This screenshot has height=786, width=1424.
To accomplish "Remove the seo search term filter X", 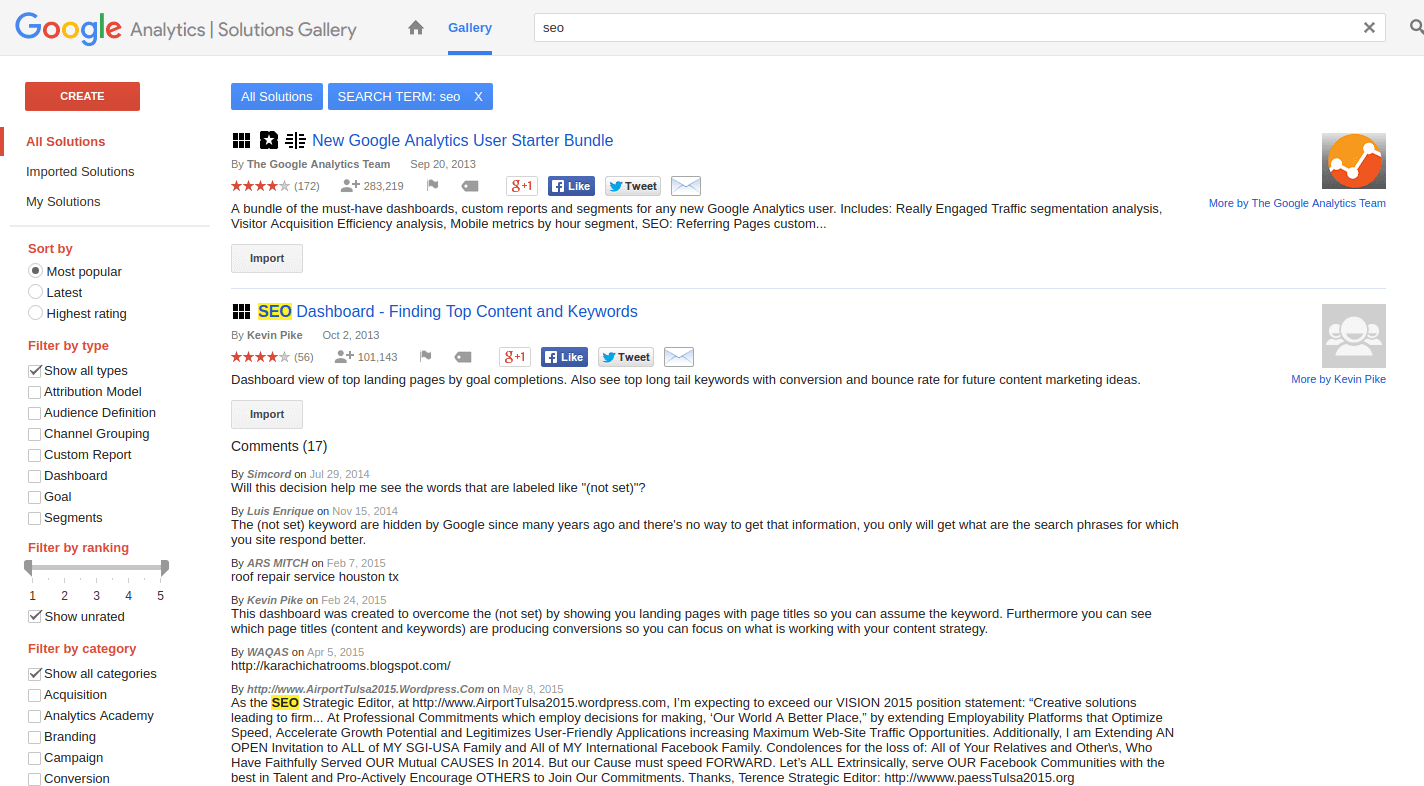I will (x=478, y=97).
